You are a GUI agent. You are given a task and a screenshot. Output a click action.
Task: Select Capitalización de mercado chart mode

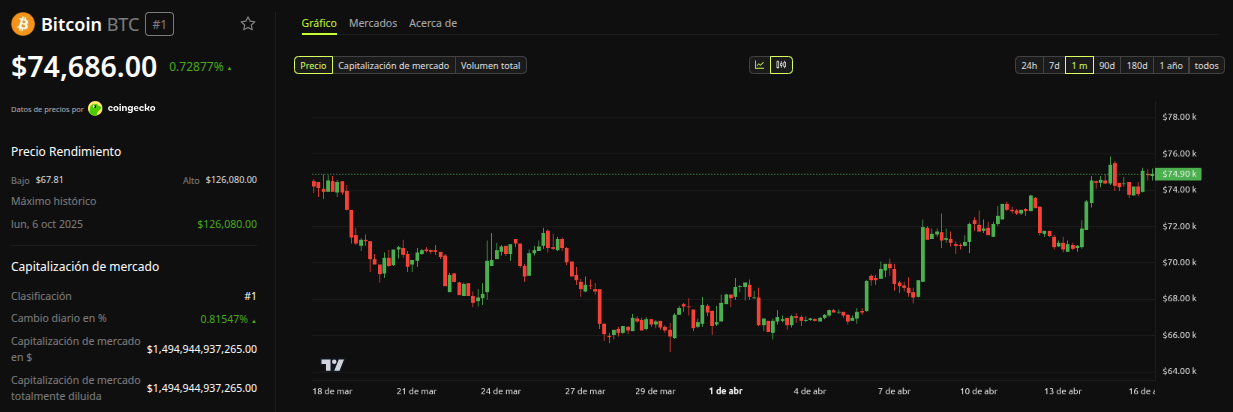tap(394, 65)
